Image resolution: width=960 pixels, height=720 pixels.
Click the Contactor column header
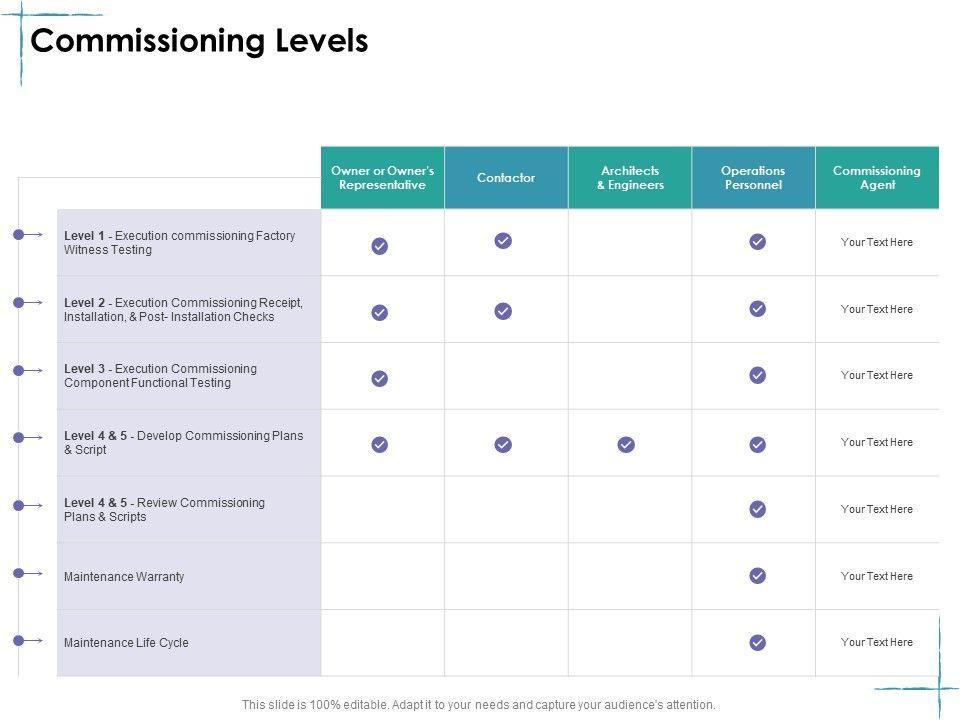click(x=506, y=178)
